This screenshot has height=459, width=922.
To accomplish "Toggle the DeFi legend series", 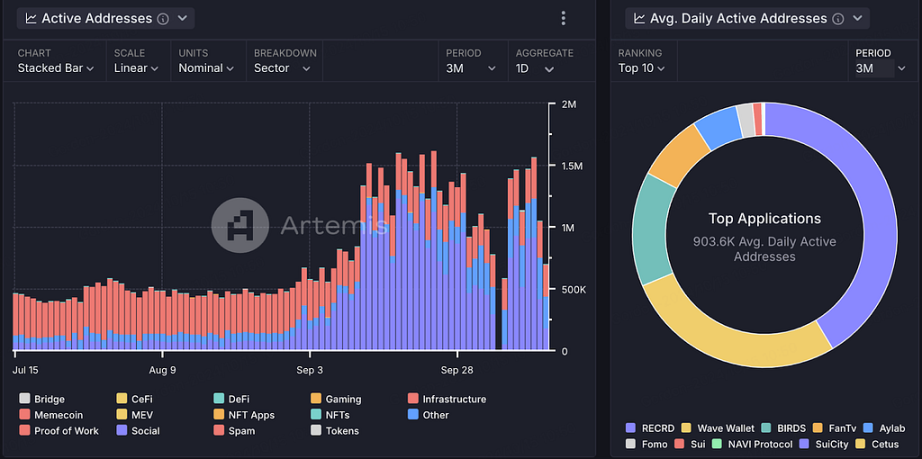I will coord(228,399).
